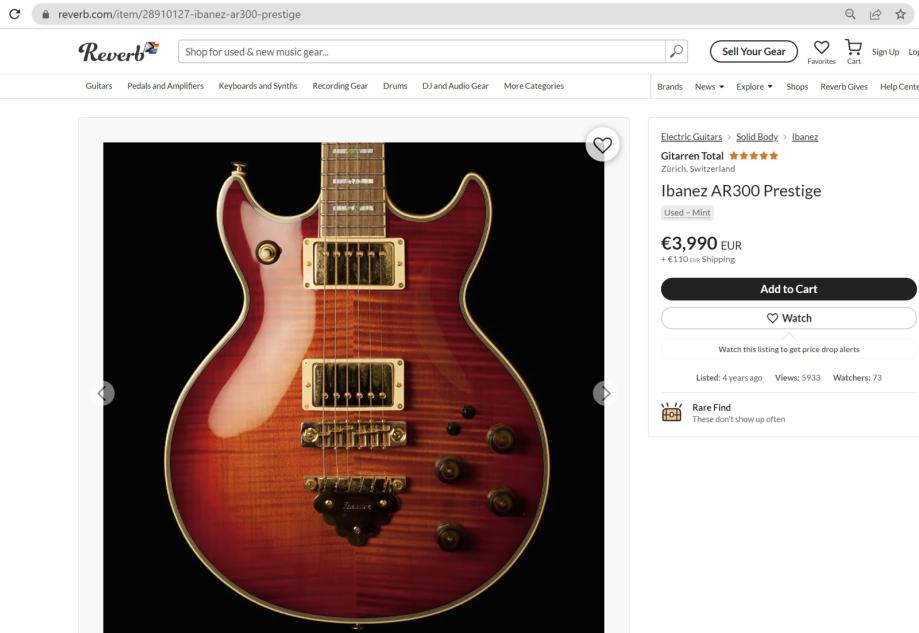Expand the Explore dropdown menu
The width and height of the screenshot is (919, 633).
click(x=754, y=86)
